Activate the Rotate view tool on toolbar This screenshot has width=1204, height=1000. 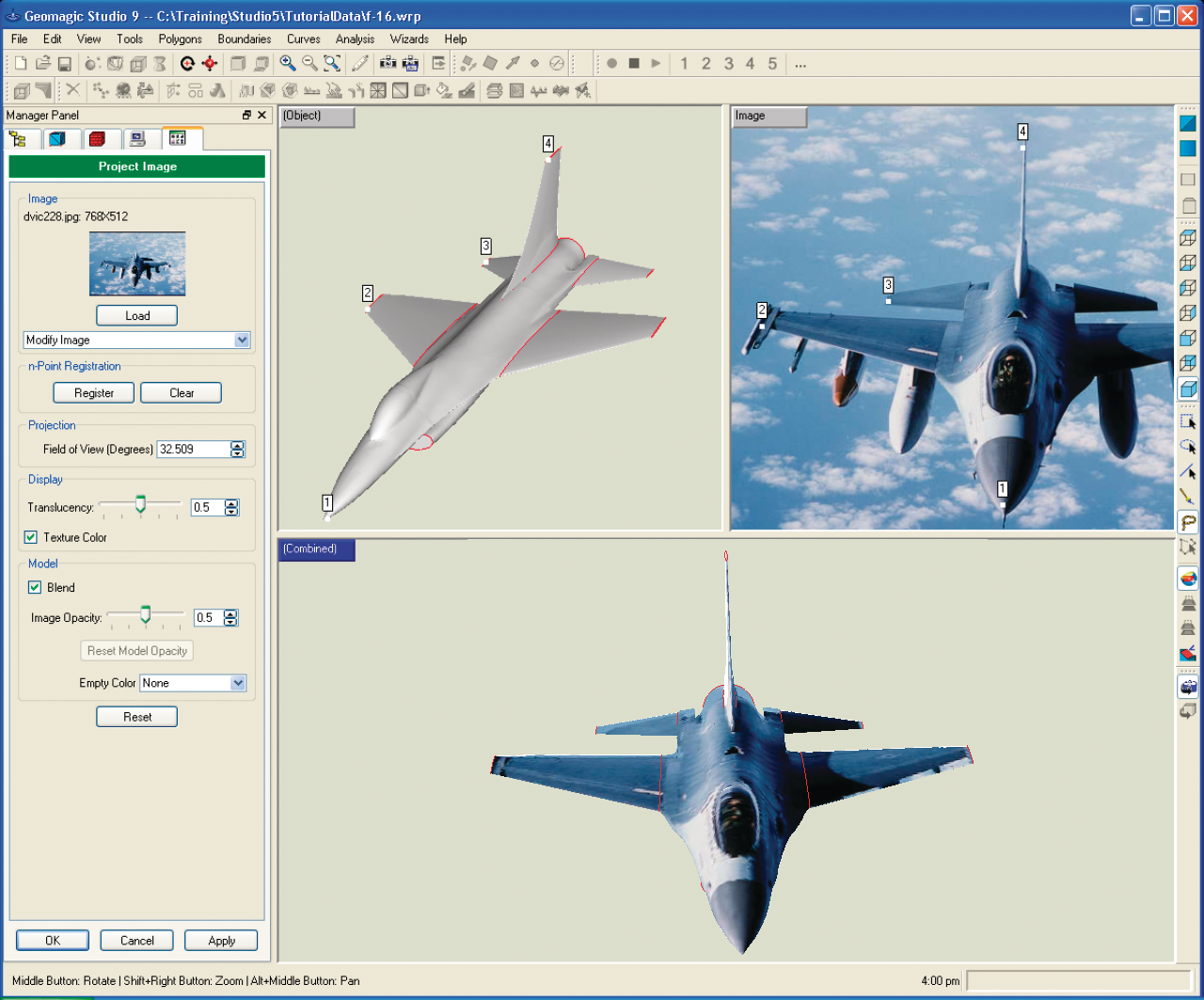(188, 63)
